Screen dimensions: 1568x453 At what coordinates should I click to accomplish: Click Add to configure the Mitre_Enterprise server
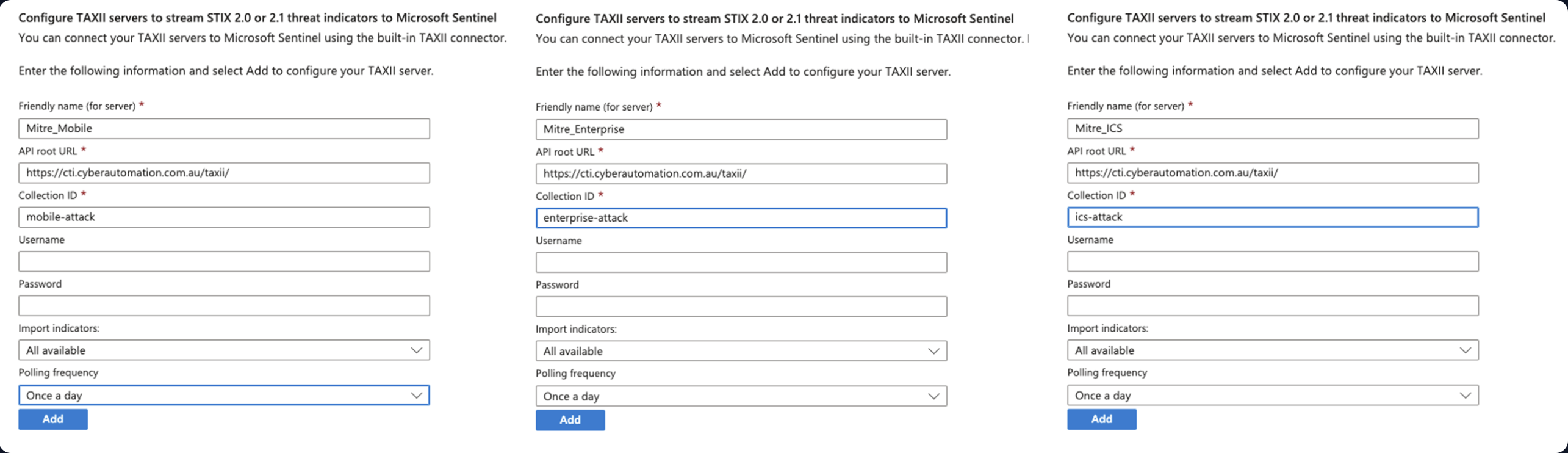click(570, 420)
